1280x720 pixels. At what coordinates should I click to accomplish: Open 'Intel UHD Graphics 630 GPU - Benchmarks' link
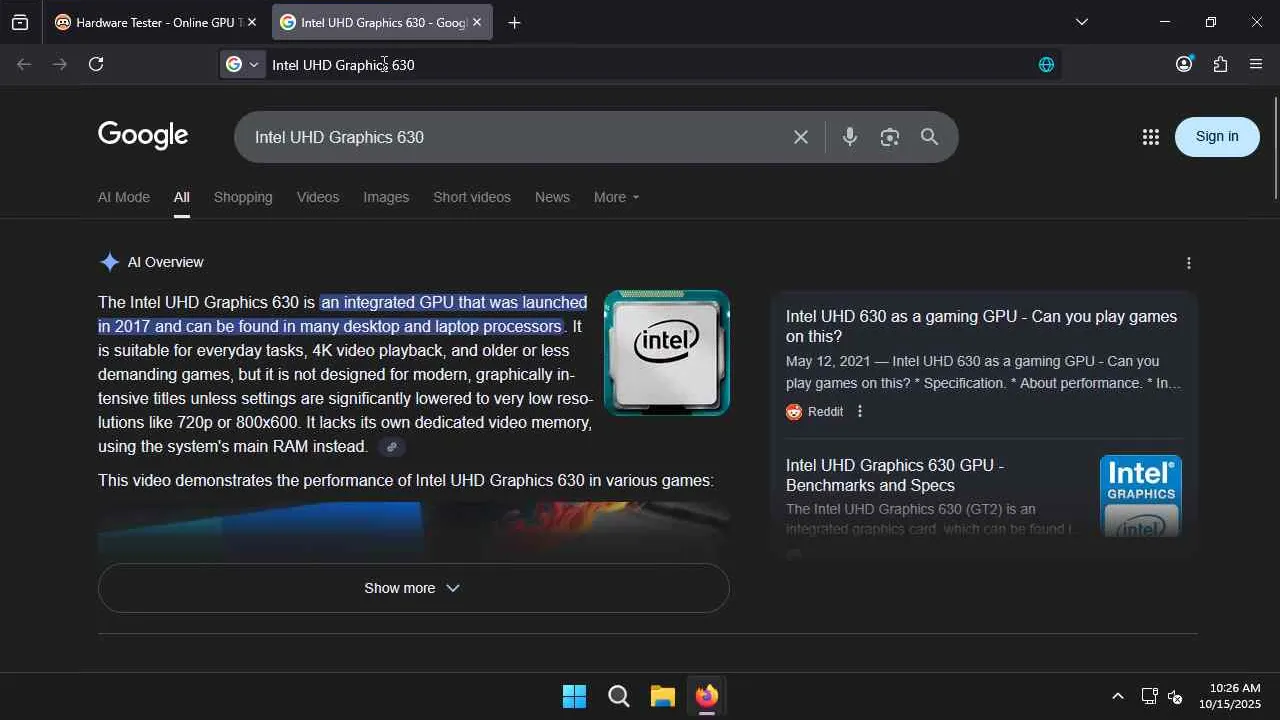click(x=895, y=475)
